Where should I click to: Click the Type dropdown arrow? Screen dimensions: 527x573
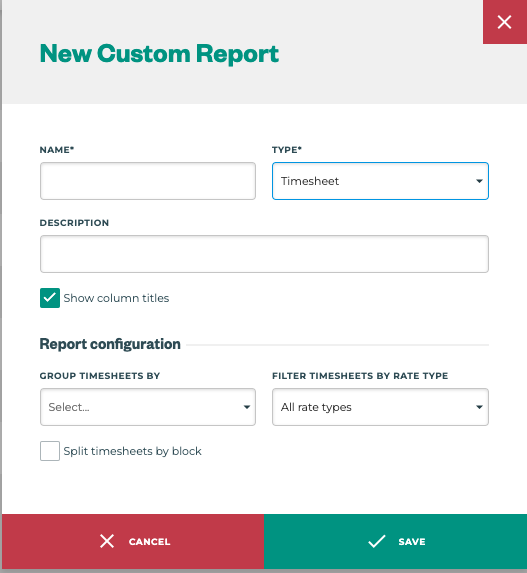tap(479, 181)
